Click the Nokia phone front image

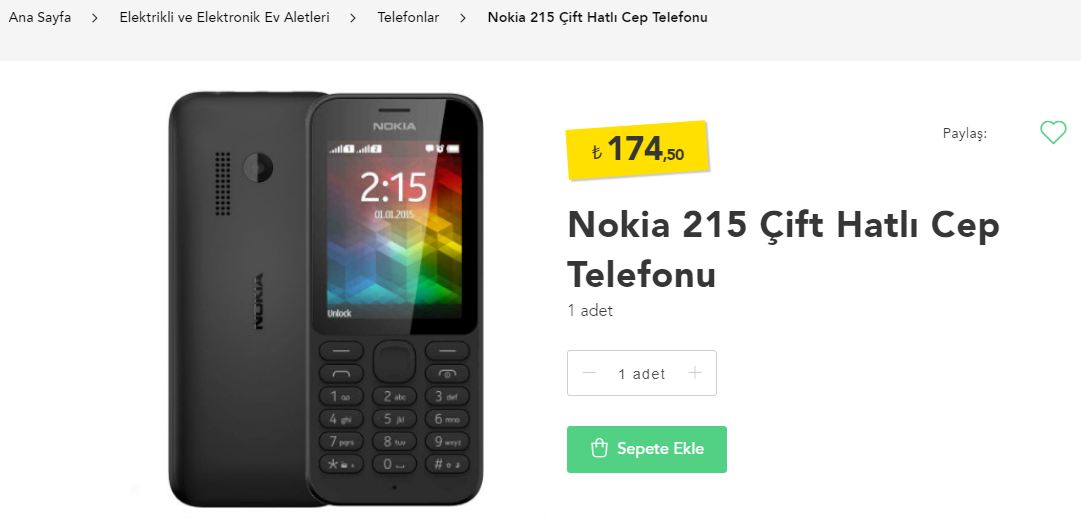[395, 300]
